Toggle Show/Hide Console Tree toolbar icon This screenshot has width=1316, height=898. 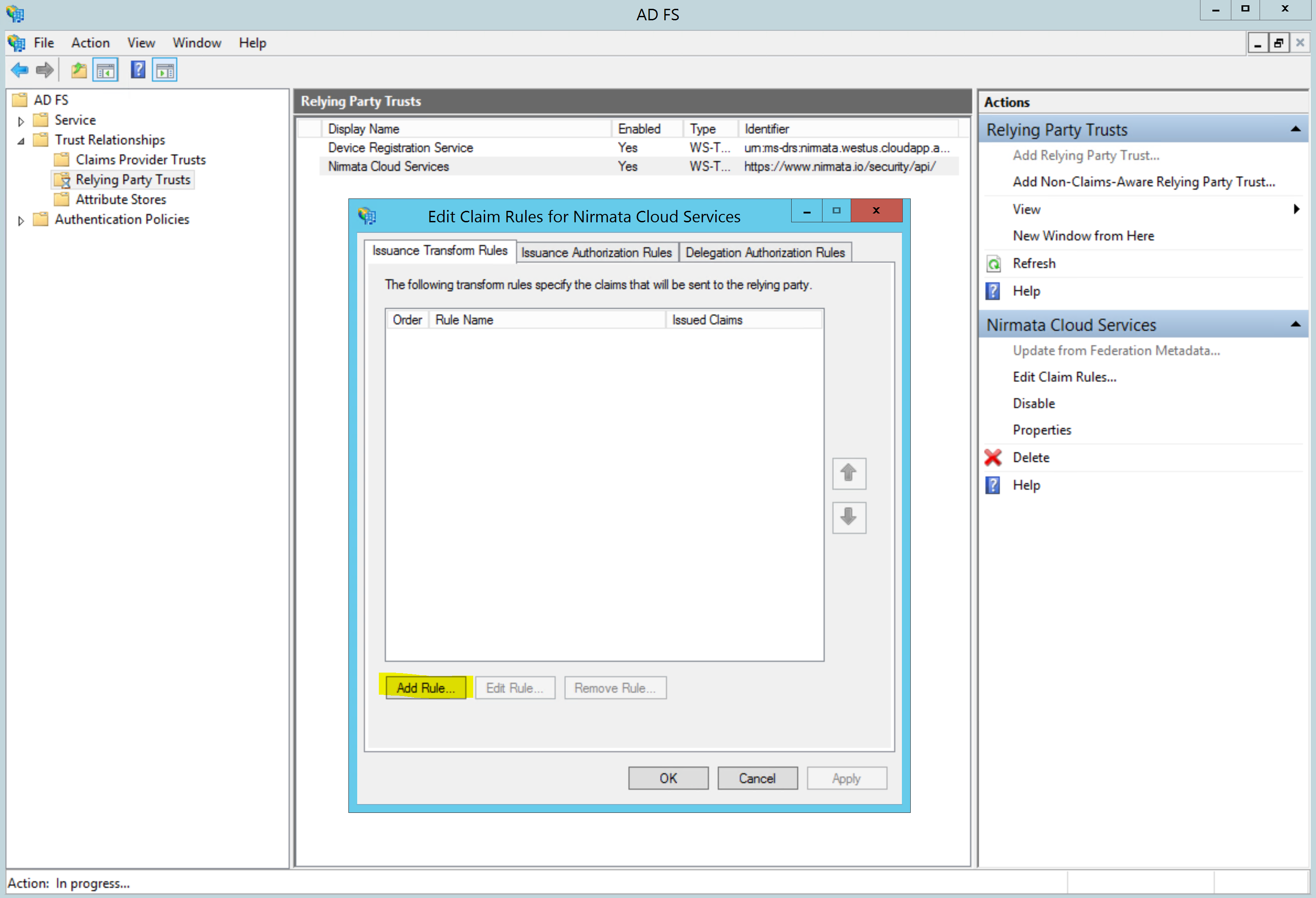pos(105,70)
